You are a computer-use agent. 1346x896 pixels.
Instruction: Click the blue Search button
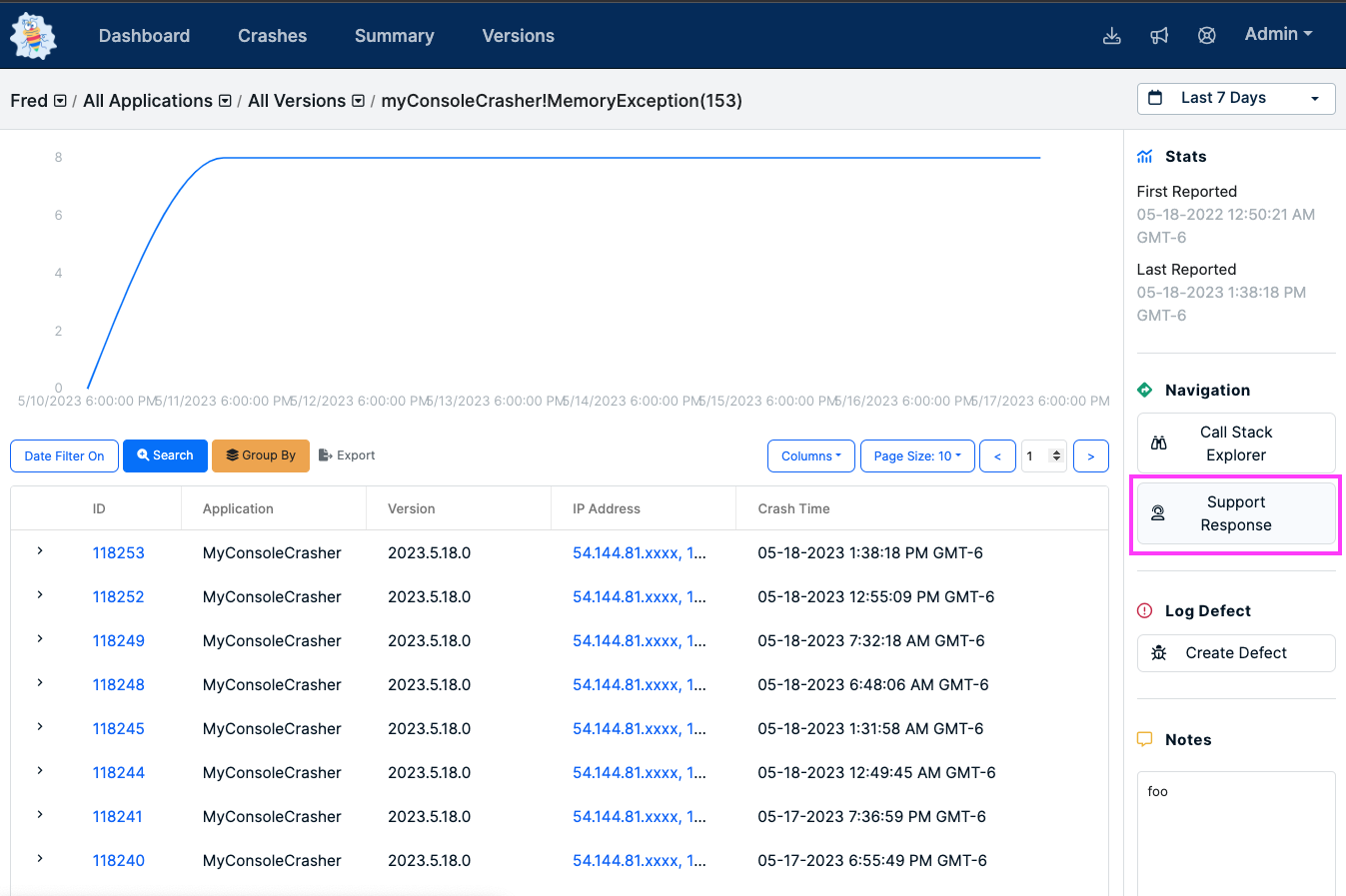(x=165, y=455)
